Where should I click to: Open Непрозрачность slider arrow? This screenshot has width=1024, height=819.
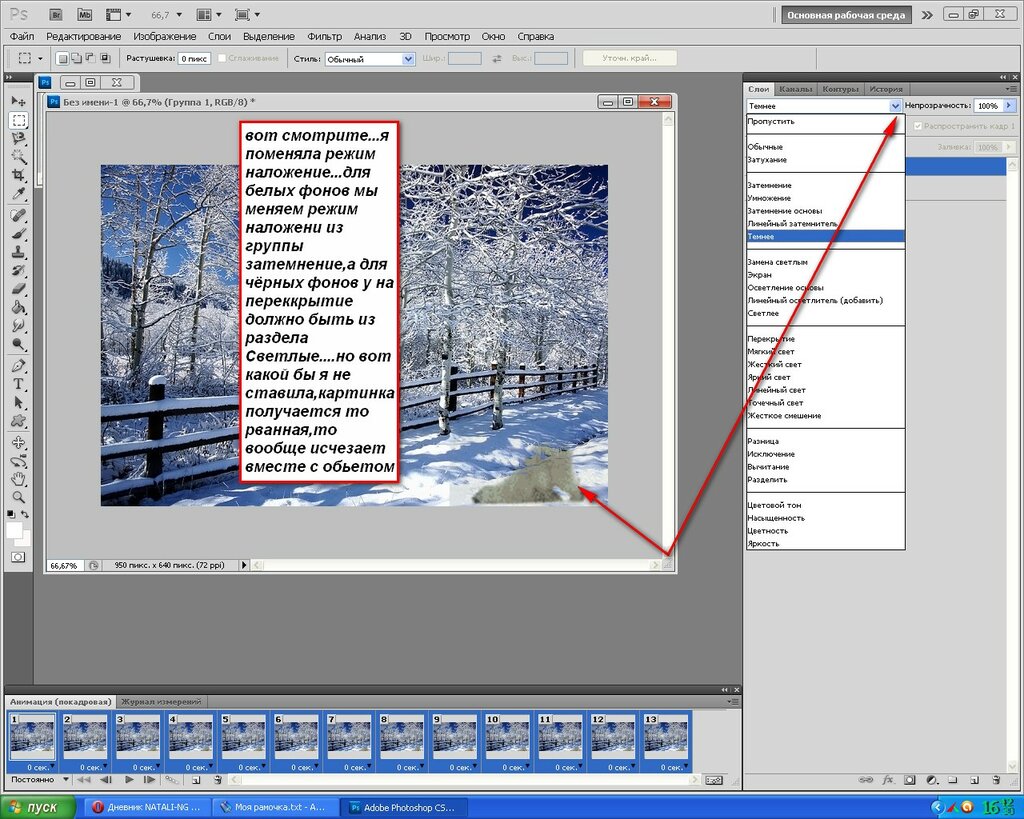(1008, 105)
